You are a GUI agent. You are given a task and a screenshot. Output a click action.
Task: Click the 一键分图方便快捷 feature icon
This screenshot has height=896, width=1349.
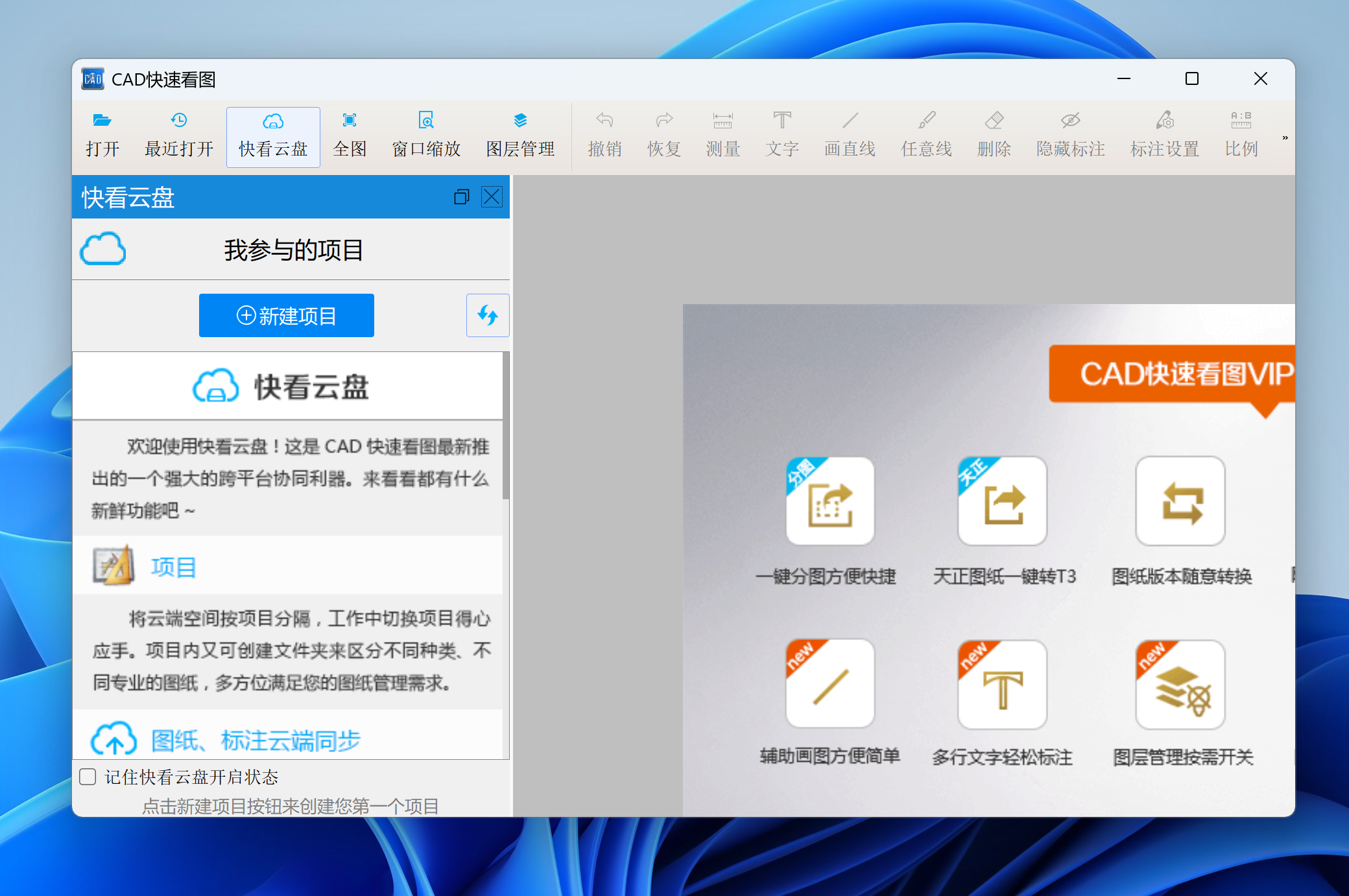pyautogui.click(x=830, y=501)
